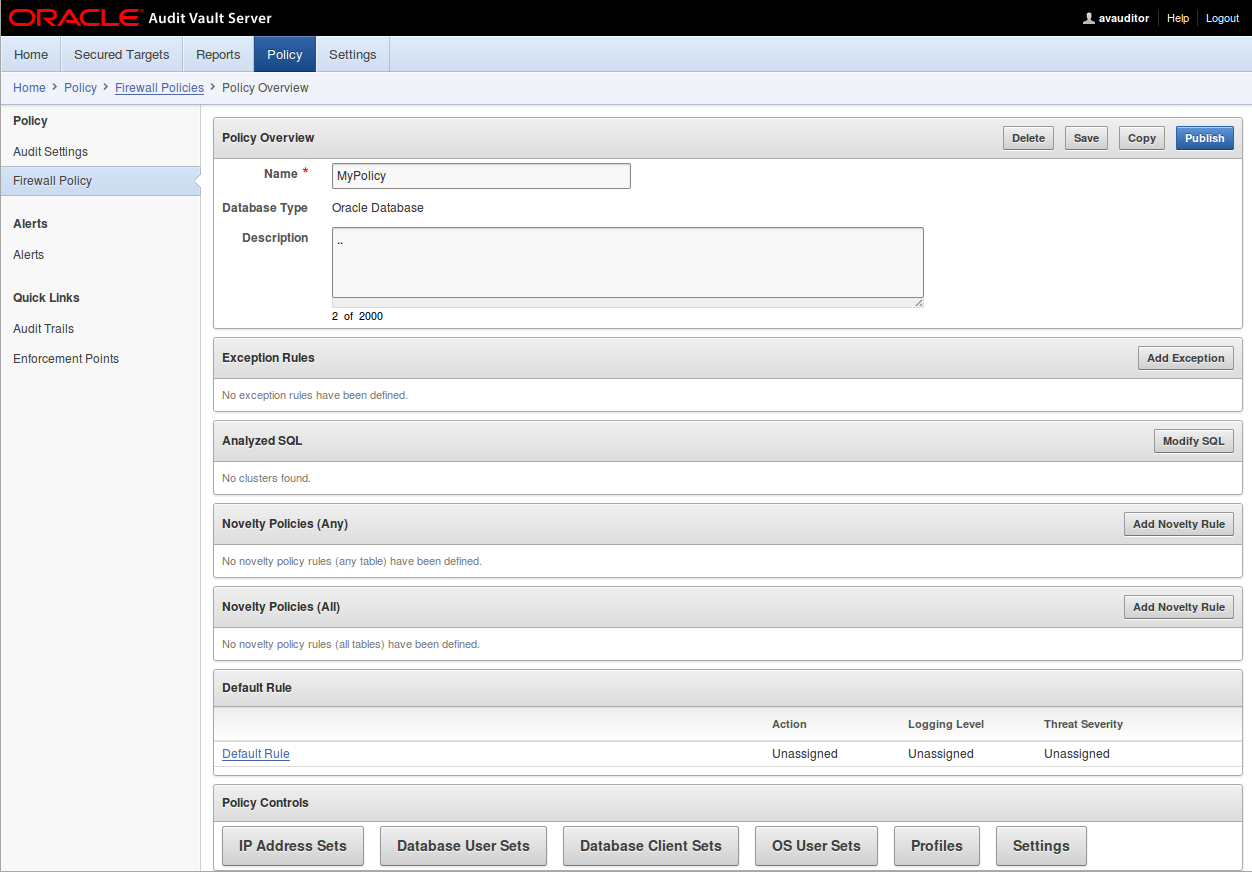Open the Help link
Viewport: 1252px width, 872px height.
pos(1178,18)
